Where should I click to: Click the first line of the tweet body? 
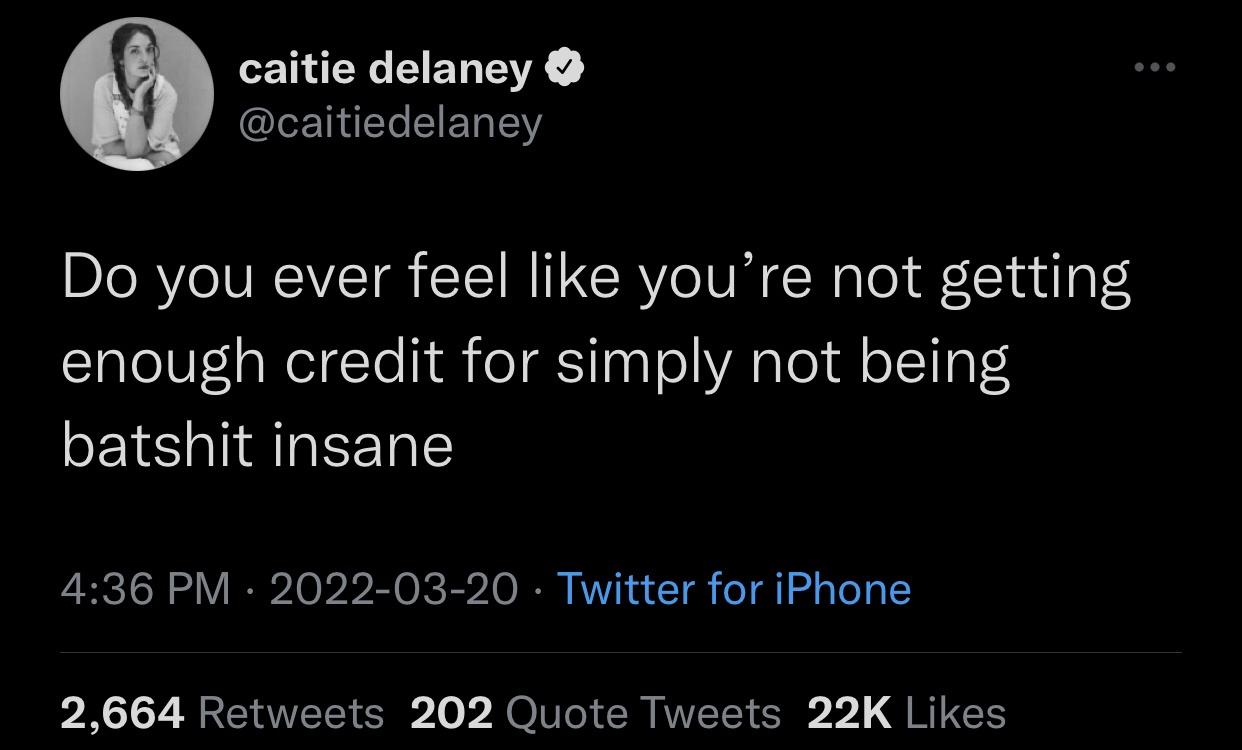tap(595, 278)
